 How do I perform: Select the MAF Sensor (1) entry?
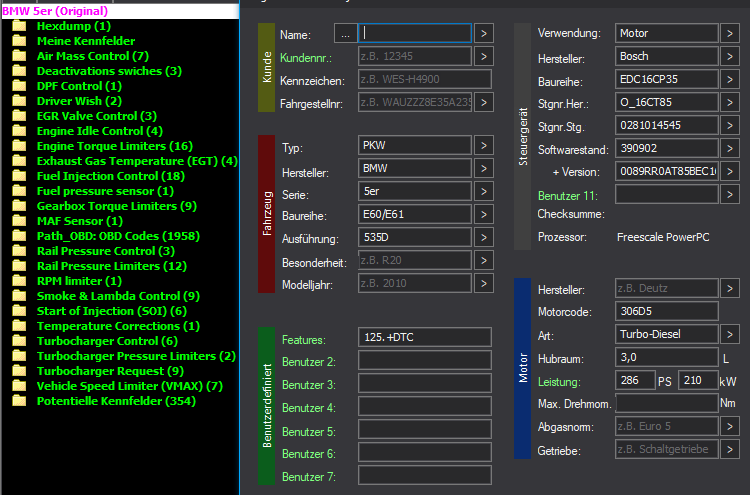80,221
